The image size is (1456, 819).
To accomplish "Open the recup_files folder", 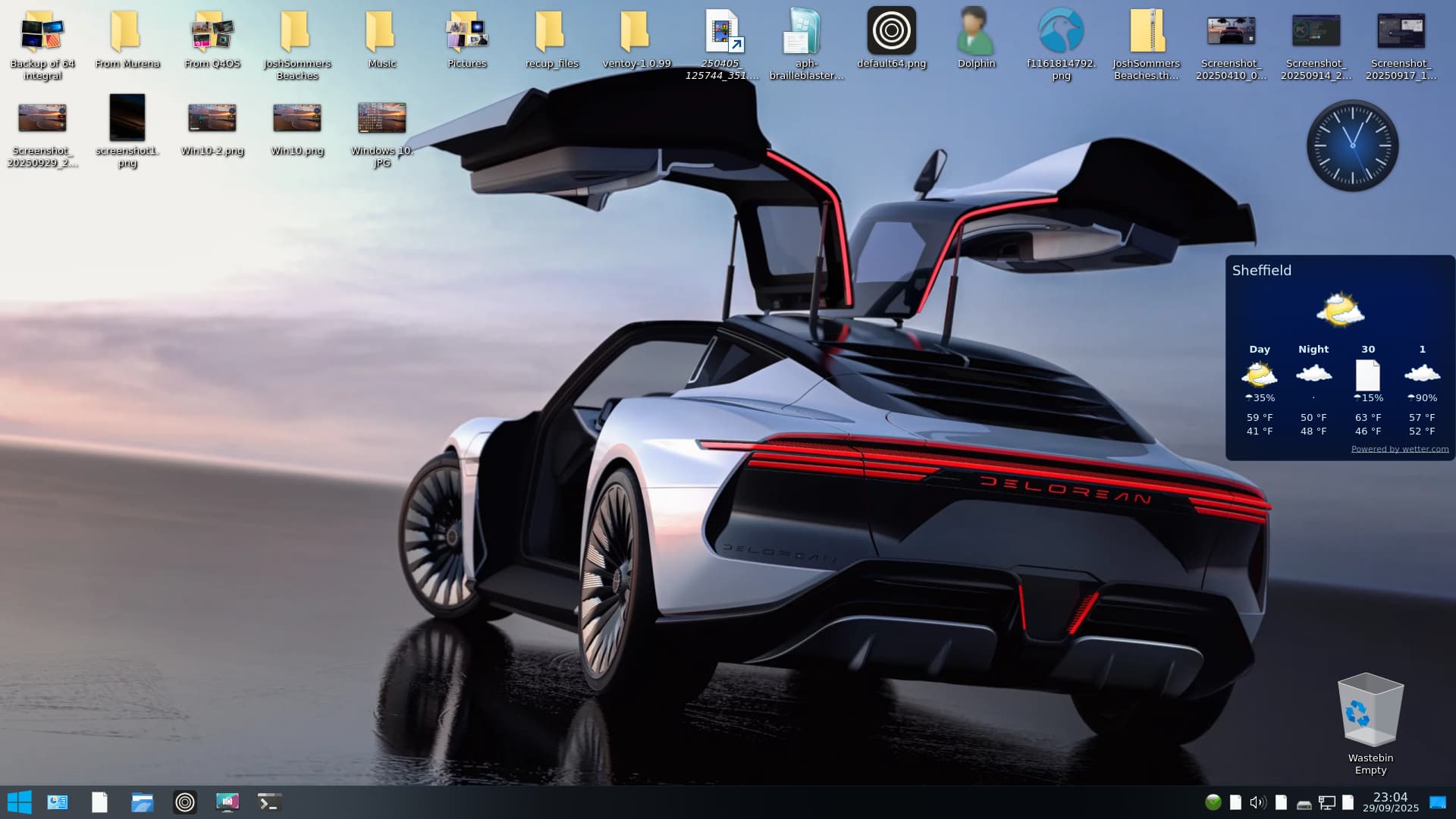I will 551,32.
